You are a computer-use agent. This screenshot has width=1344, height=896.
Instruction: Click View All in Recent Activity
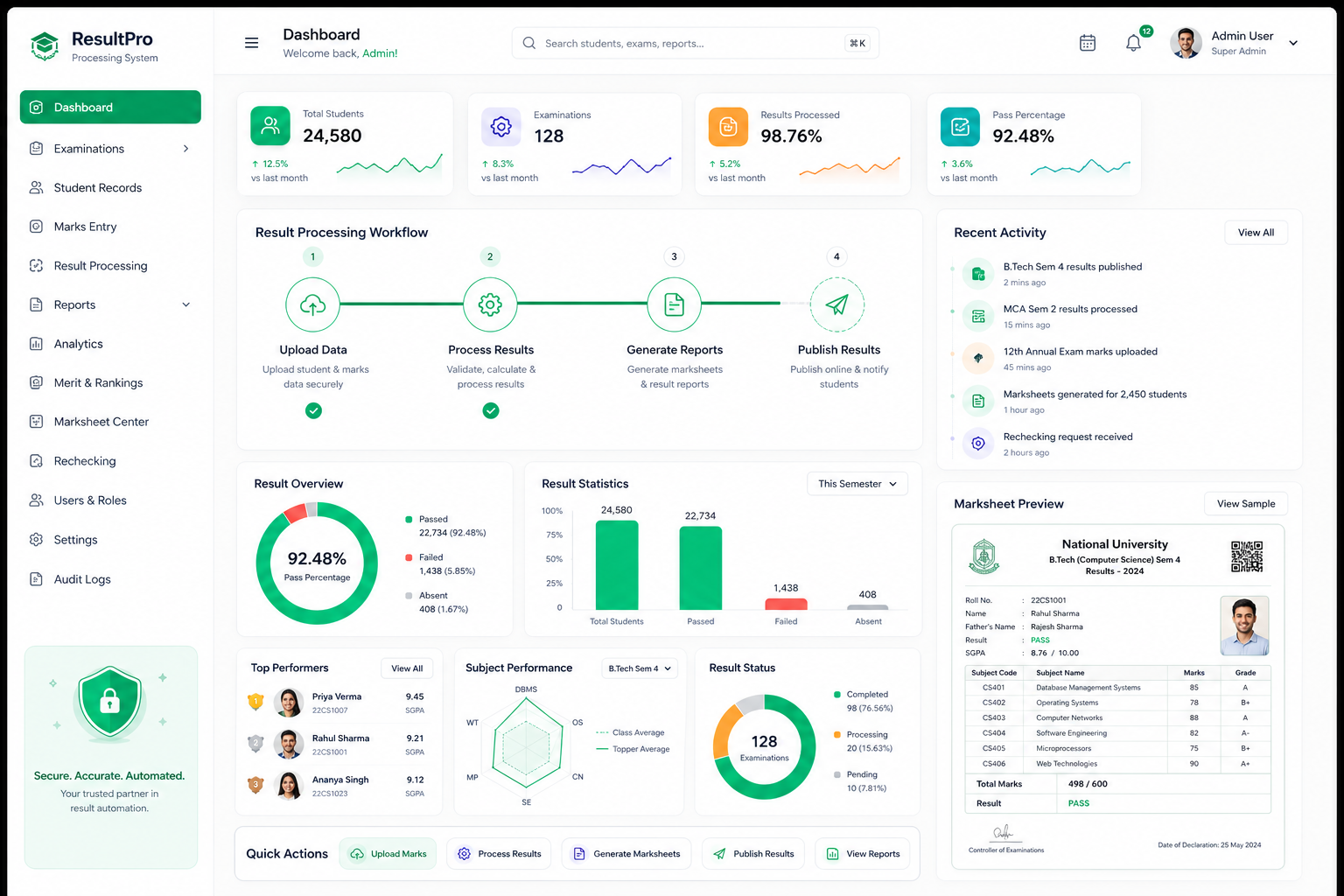click(1256, 233)
